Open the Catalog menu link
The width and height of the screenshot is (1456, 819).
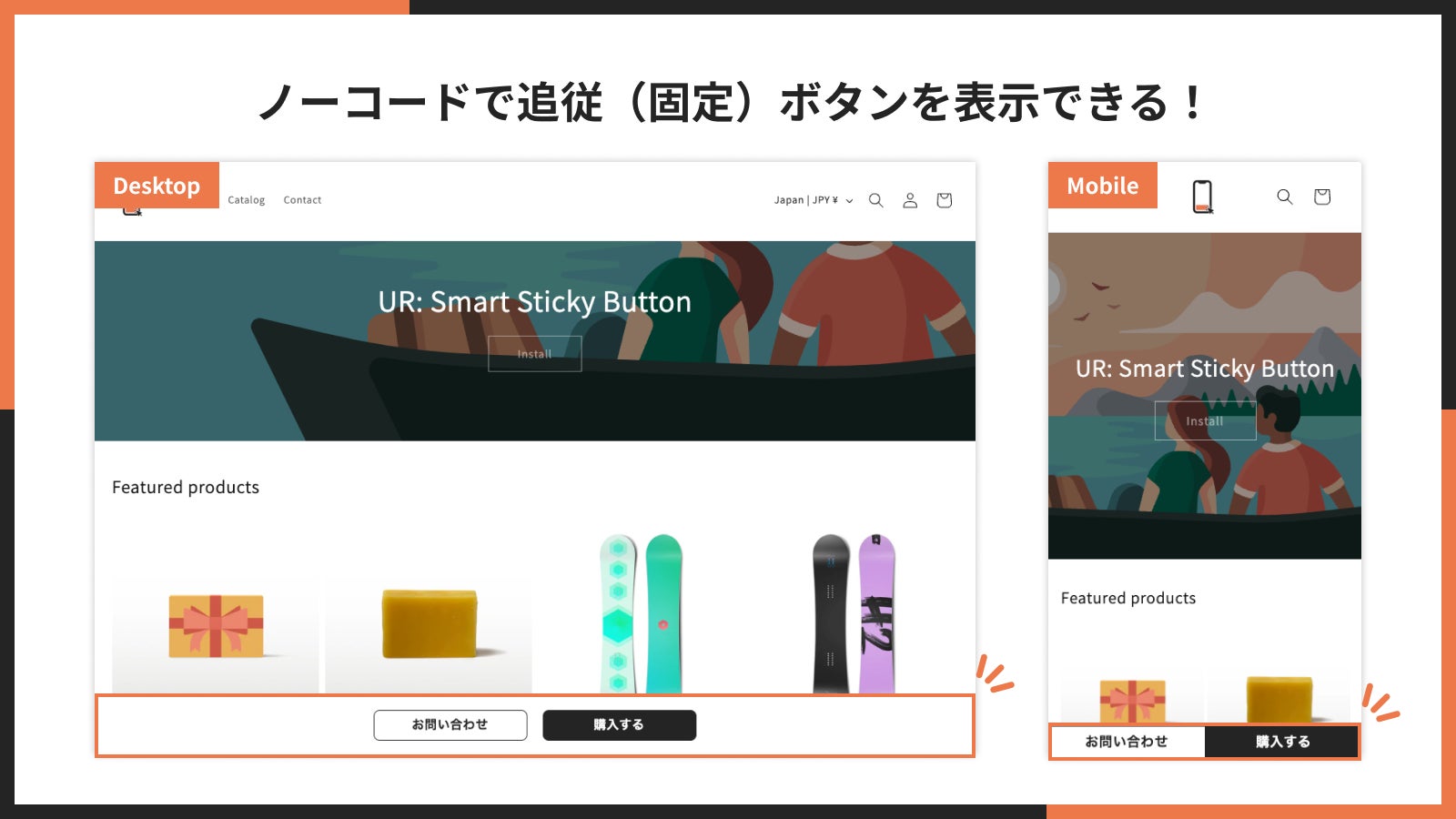pos(247,200)
